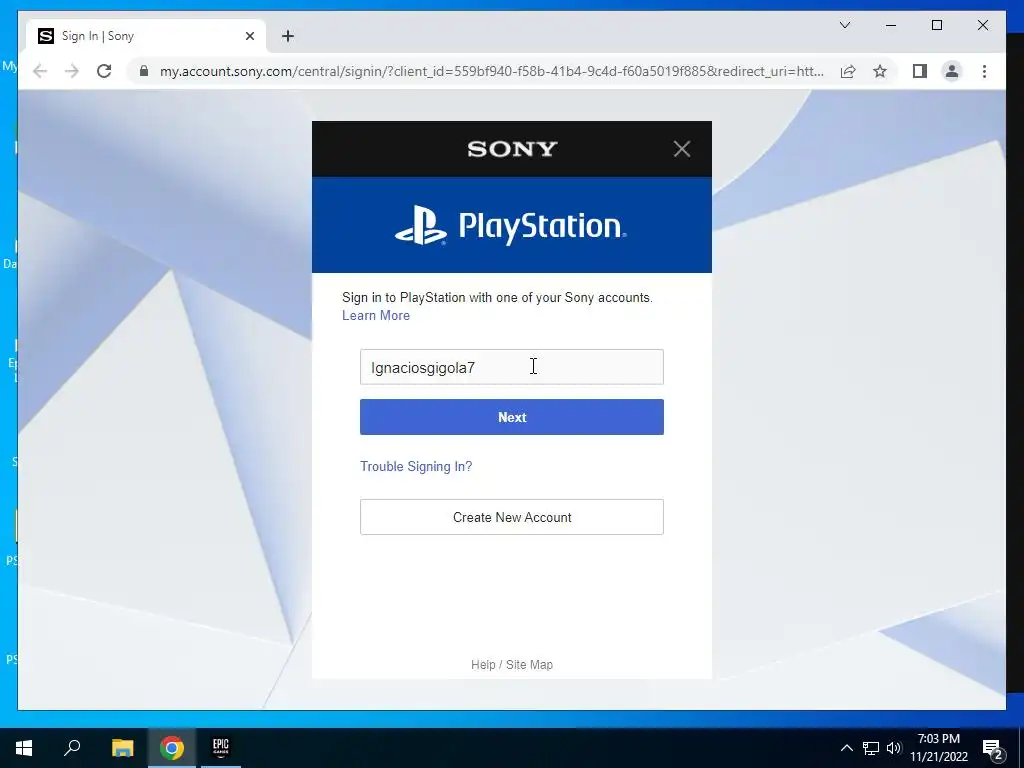Select the Sign In | Sony tab

(x=145, y=36)
